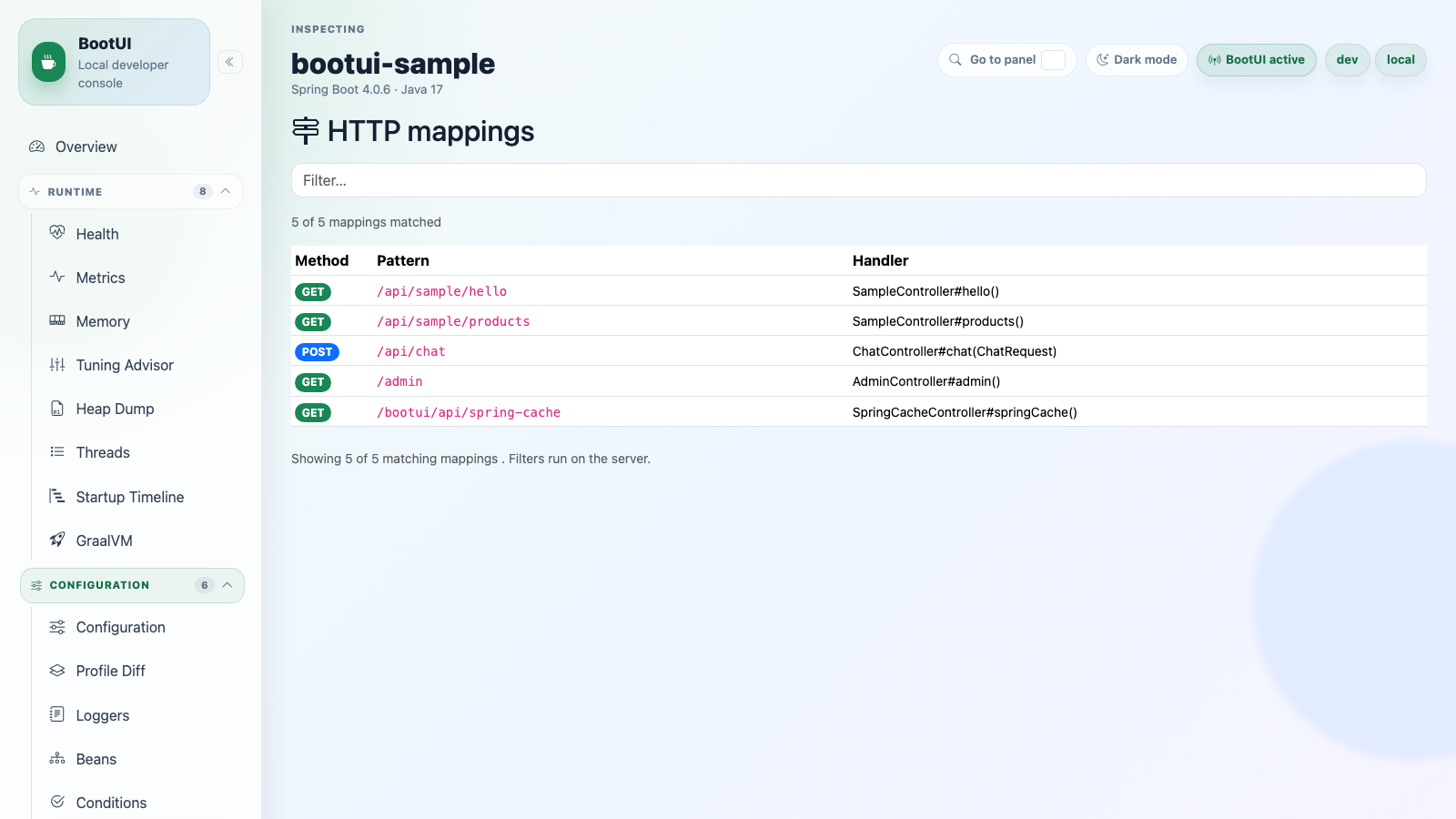Click the GET badge for /admin
This screenshot has height=819, width=1456.
pos(313,382)
